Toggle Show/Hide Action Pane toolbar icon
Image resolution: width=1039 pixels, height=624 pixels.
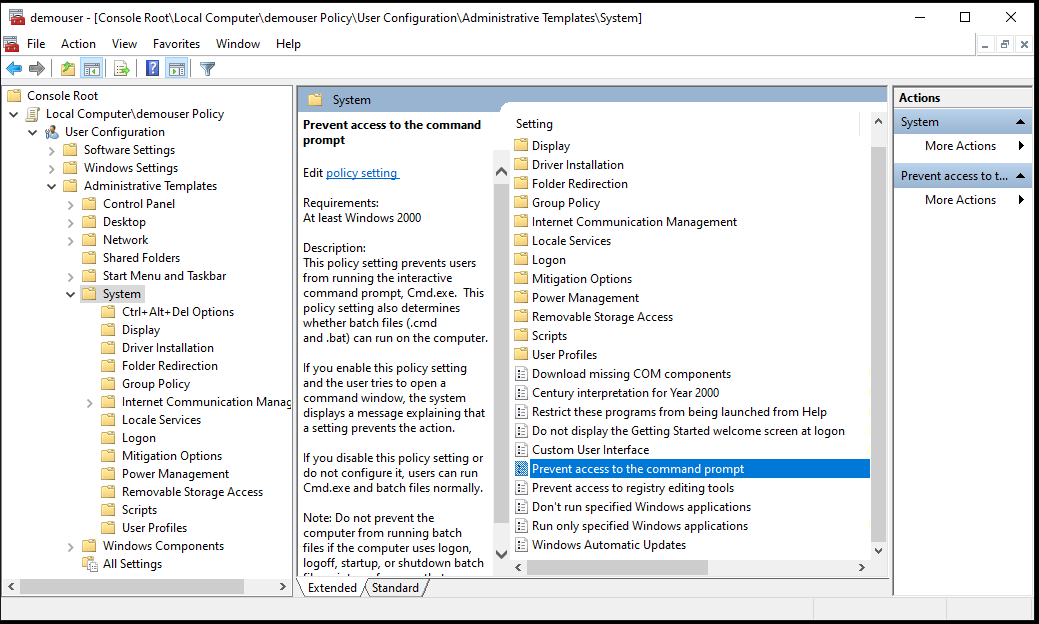pos(177,68)
